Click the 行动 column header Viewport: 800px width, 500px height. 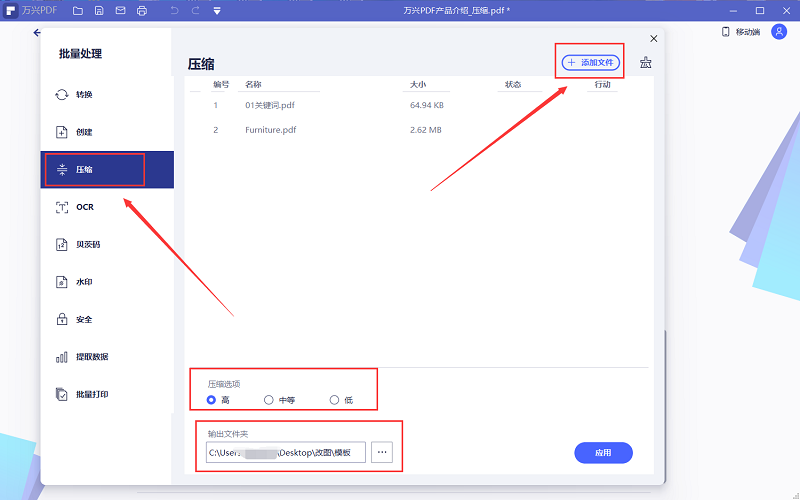click(x=602, y=84)
